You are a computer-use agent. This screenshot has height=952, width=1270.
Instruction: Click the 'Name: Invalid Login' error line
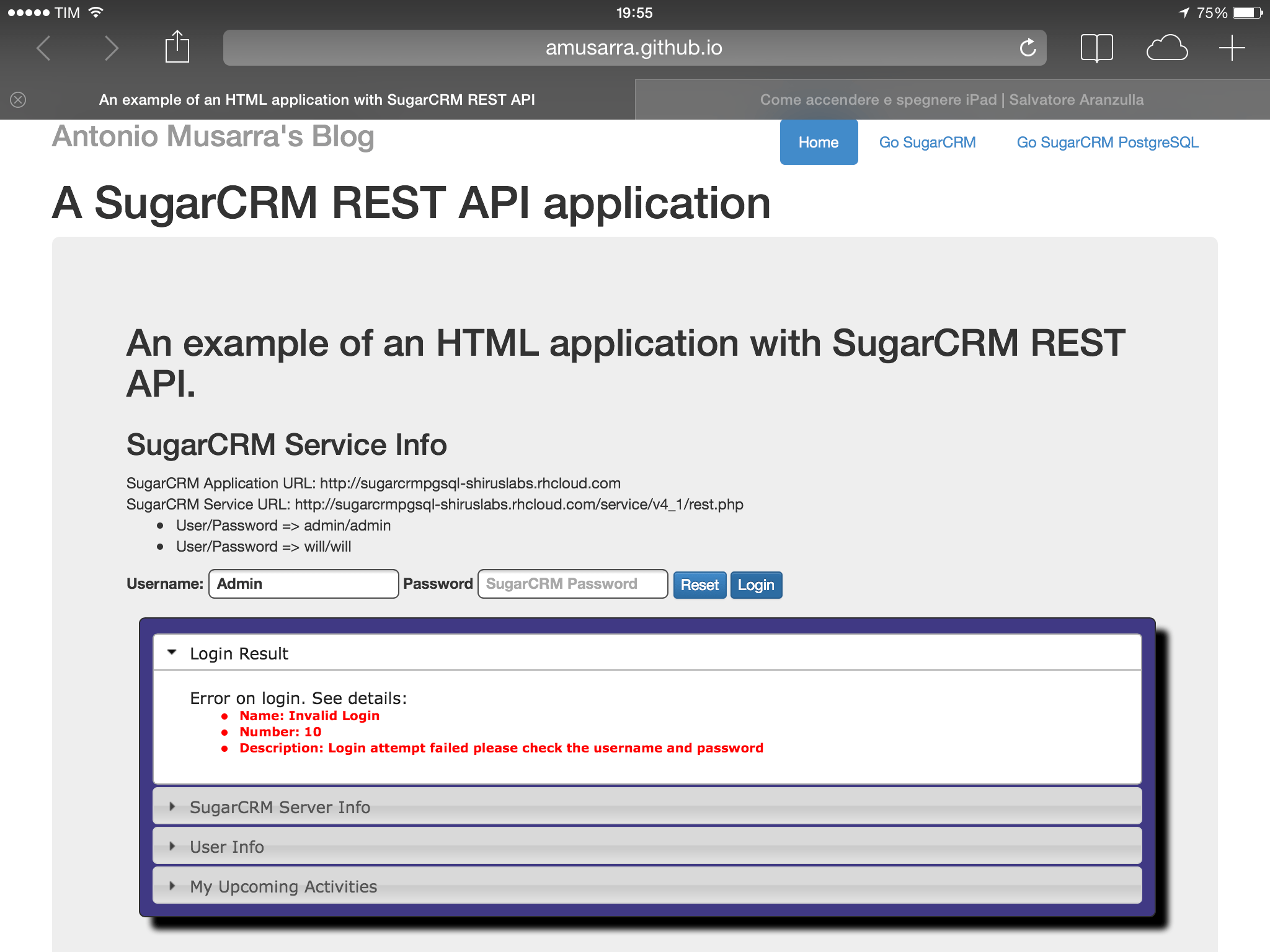[309, 716]
